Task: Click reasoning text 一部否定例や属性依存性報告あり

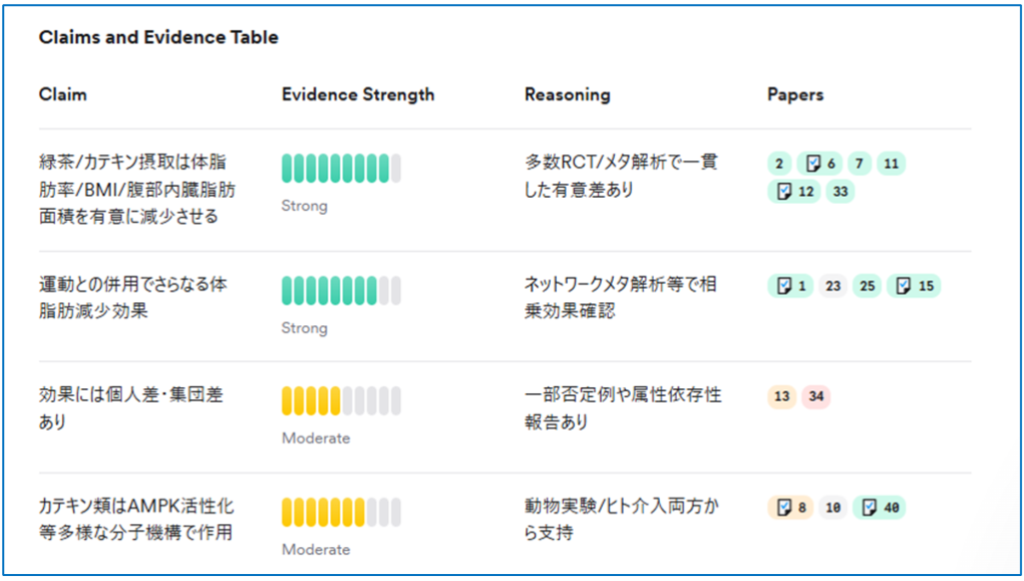Action: click(623, 408)
